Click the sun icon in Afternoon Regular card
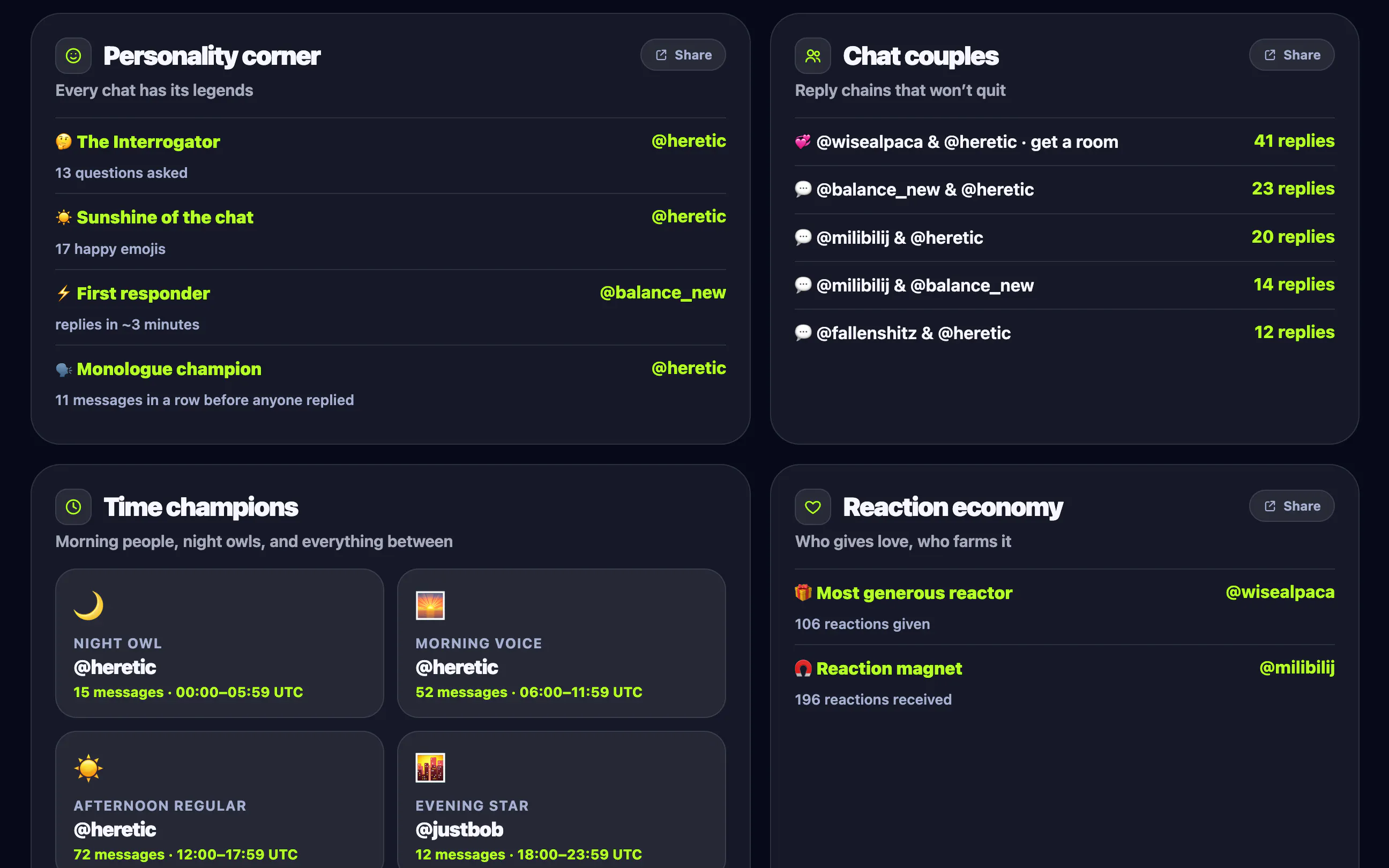 [88, 768]
